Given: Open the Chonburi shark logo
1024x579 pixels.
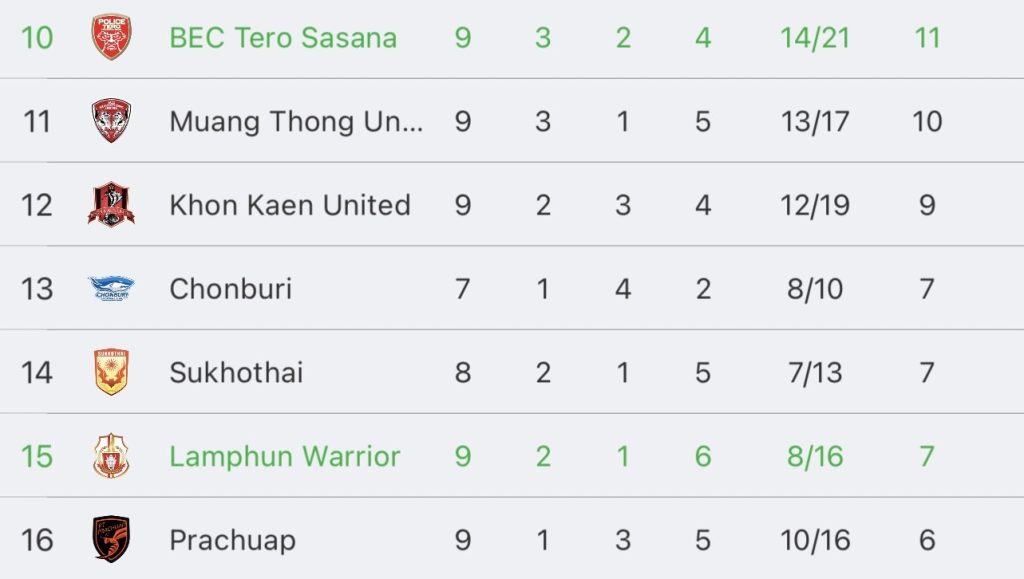Looking at the screenshot, I should pos(111,288).
